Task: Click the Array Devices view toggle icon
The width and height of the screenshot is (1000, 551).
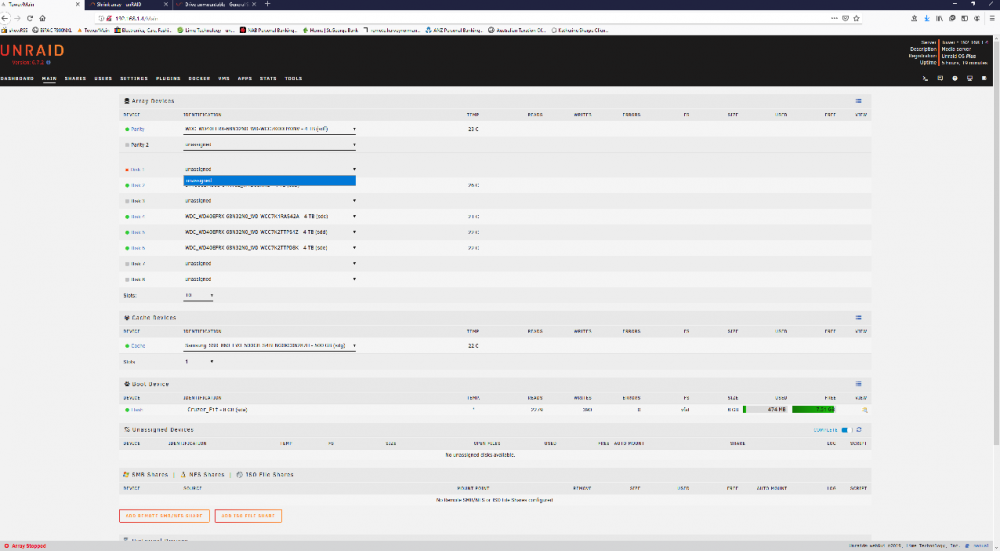Action: point(858,101)
